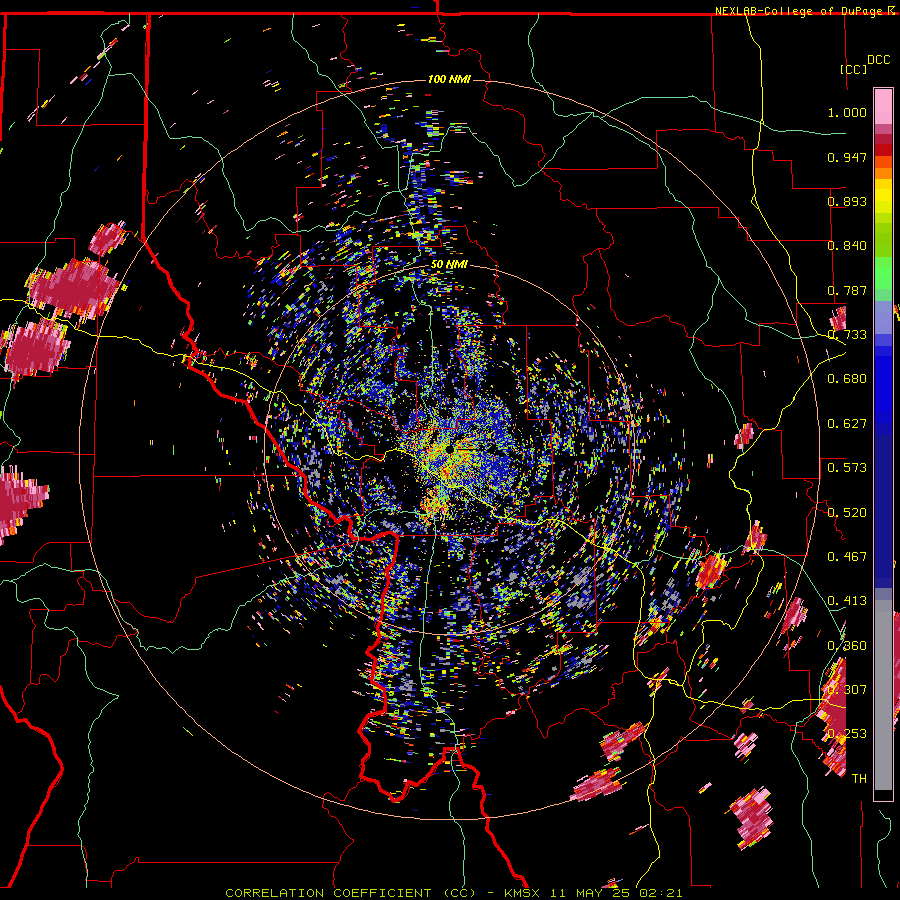Select the 0.520 scale value
Image resolution: width=900 pixels, height=900 pixels.
tap(847, 512)
